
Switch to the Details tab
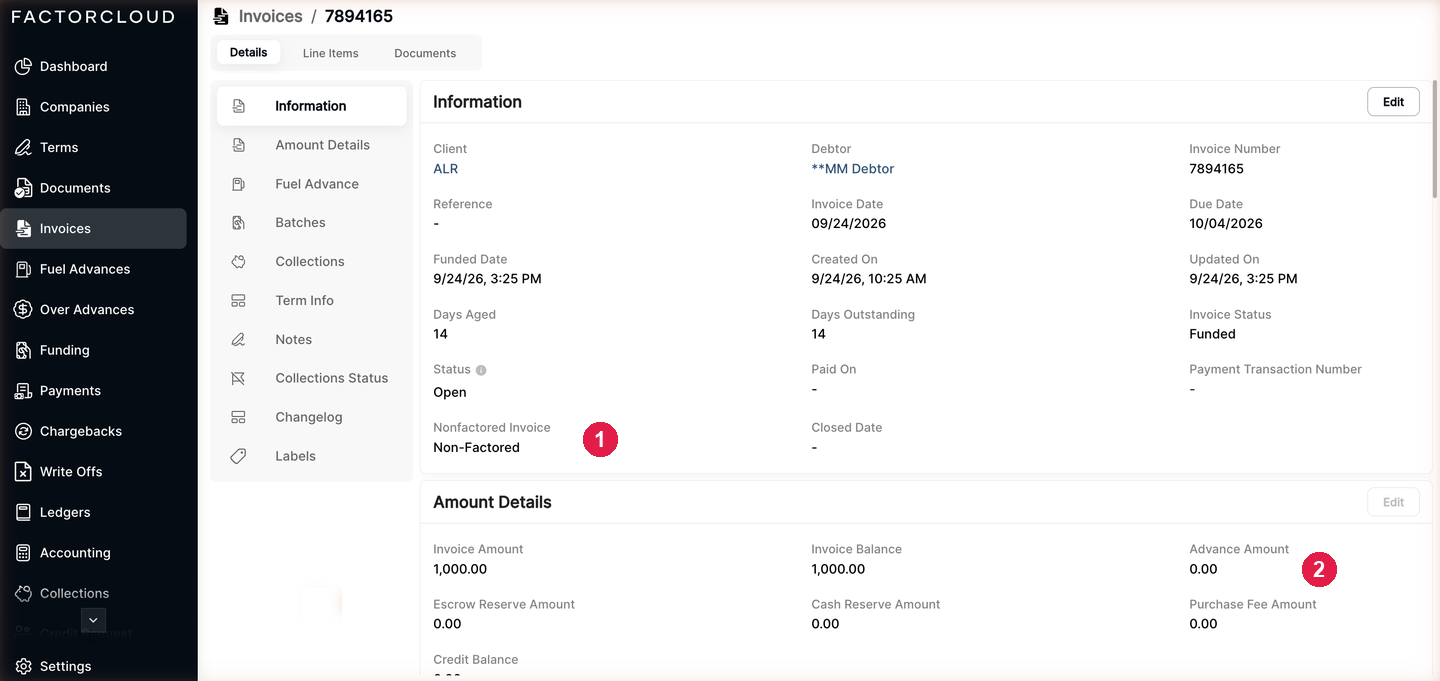pos(249,53)
